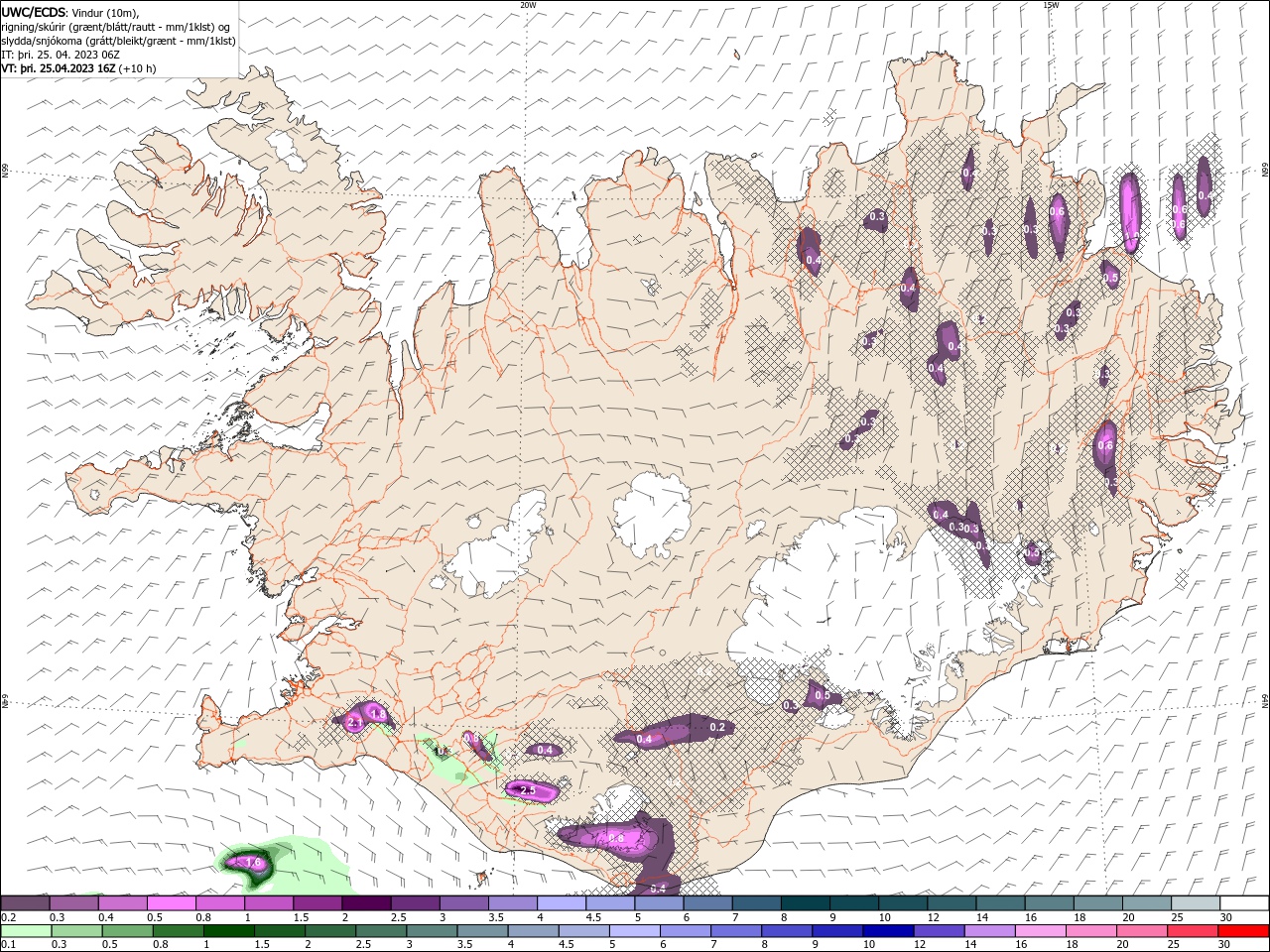Click the '1.8' precipitation value on the map
This screenshot has width=1270, height=952.
pos(377,714)
